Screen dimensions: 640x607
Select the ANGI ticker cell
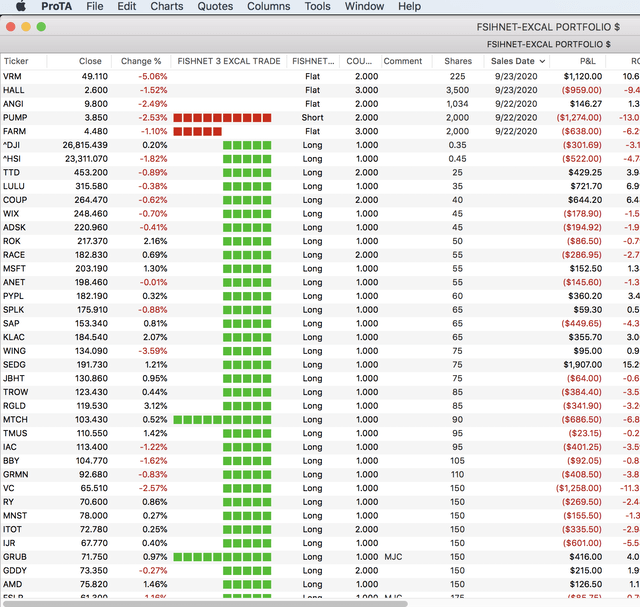pyautogui.click(x=13, y=104)
